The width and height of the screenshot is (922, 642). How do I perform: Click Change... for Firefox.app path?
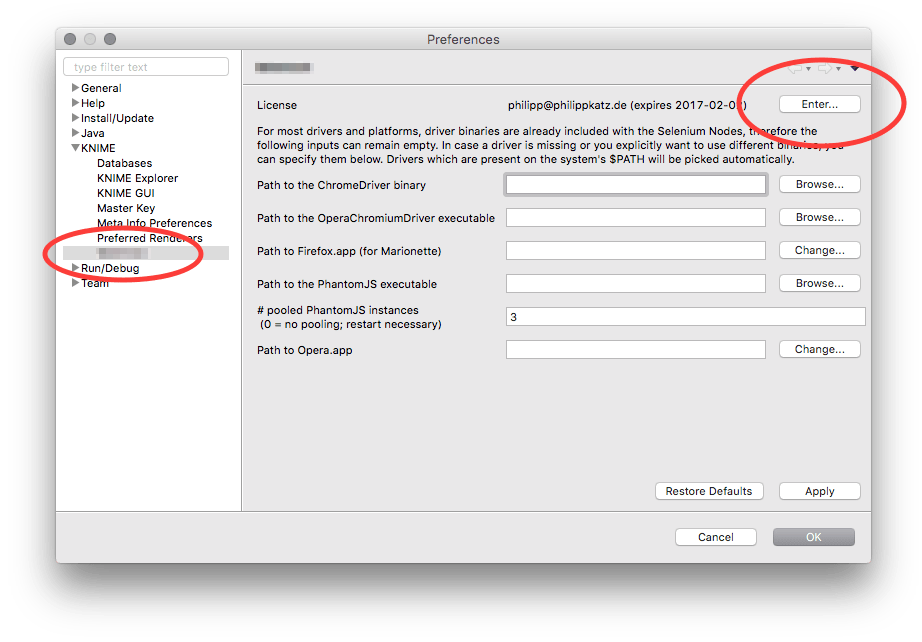[x=820, y=250]
